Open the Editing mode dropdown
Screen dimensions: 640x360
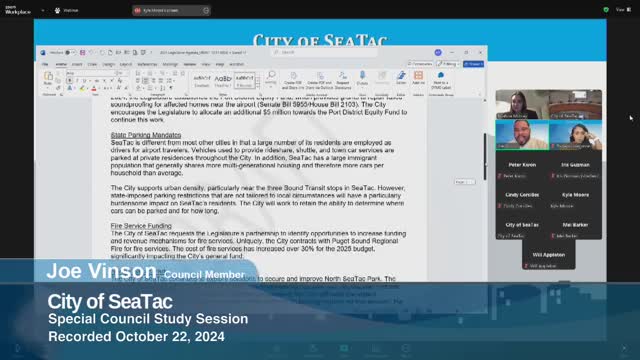click(448, 64)
